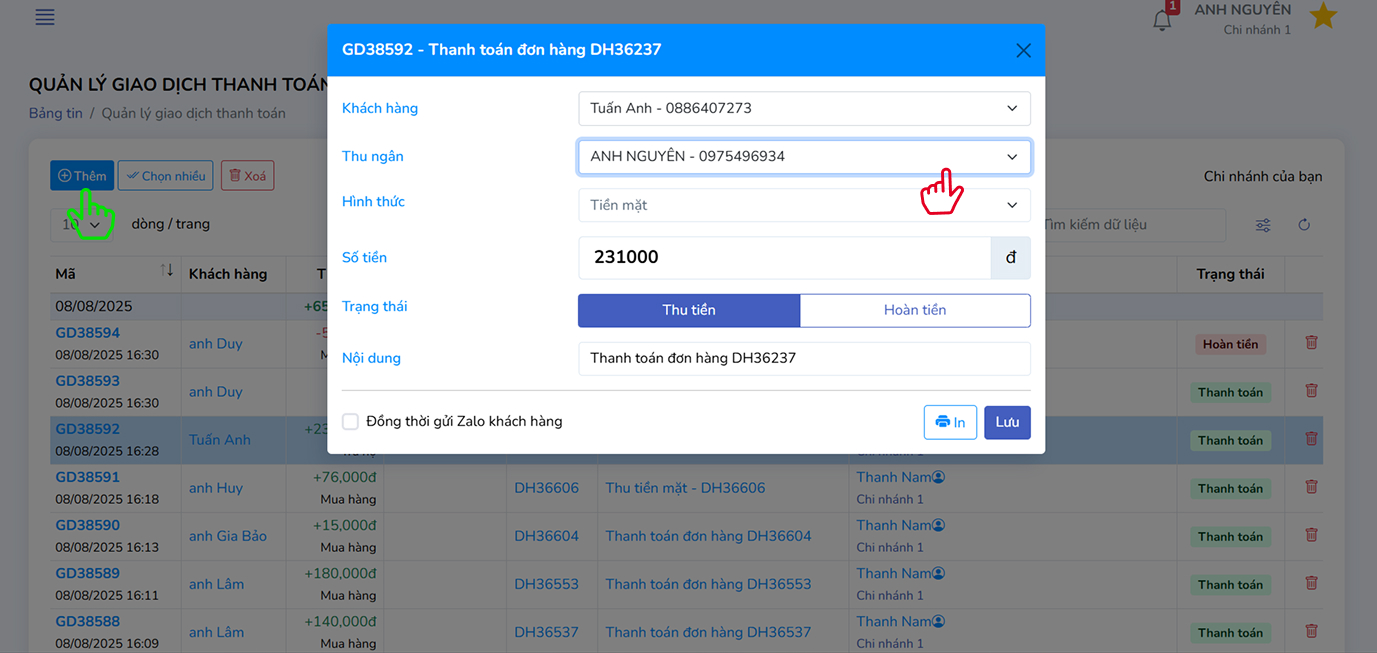
Task: Select the Hoàn tiền status option
Action: (x=914, y=310)
